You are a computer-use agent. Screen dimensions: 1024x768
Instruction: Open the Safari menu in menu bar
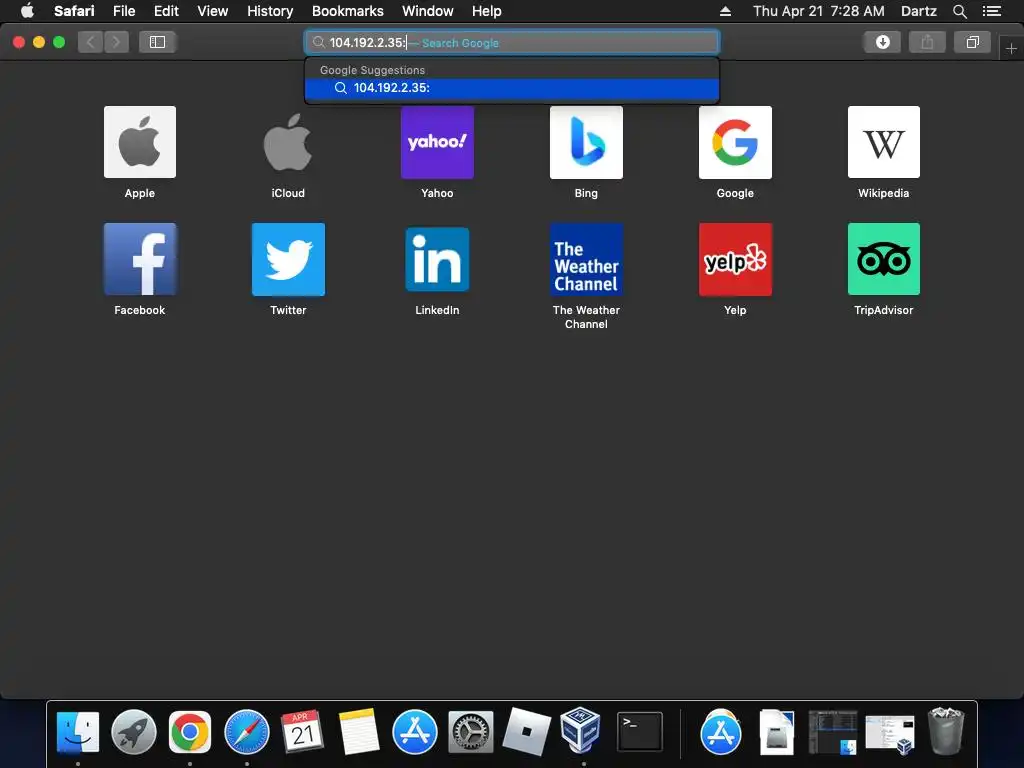(x=74, y=11)
